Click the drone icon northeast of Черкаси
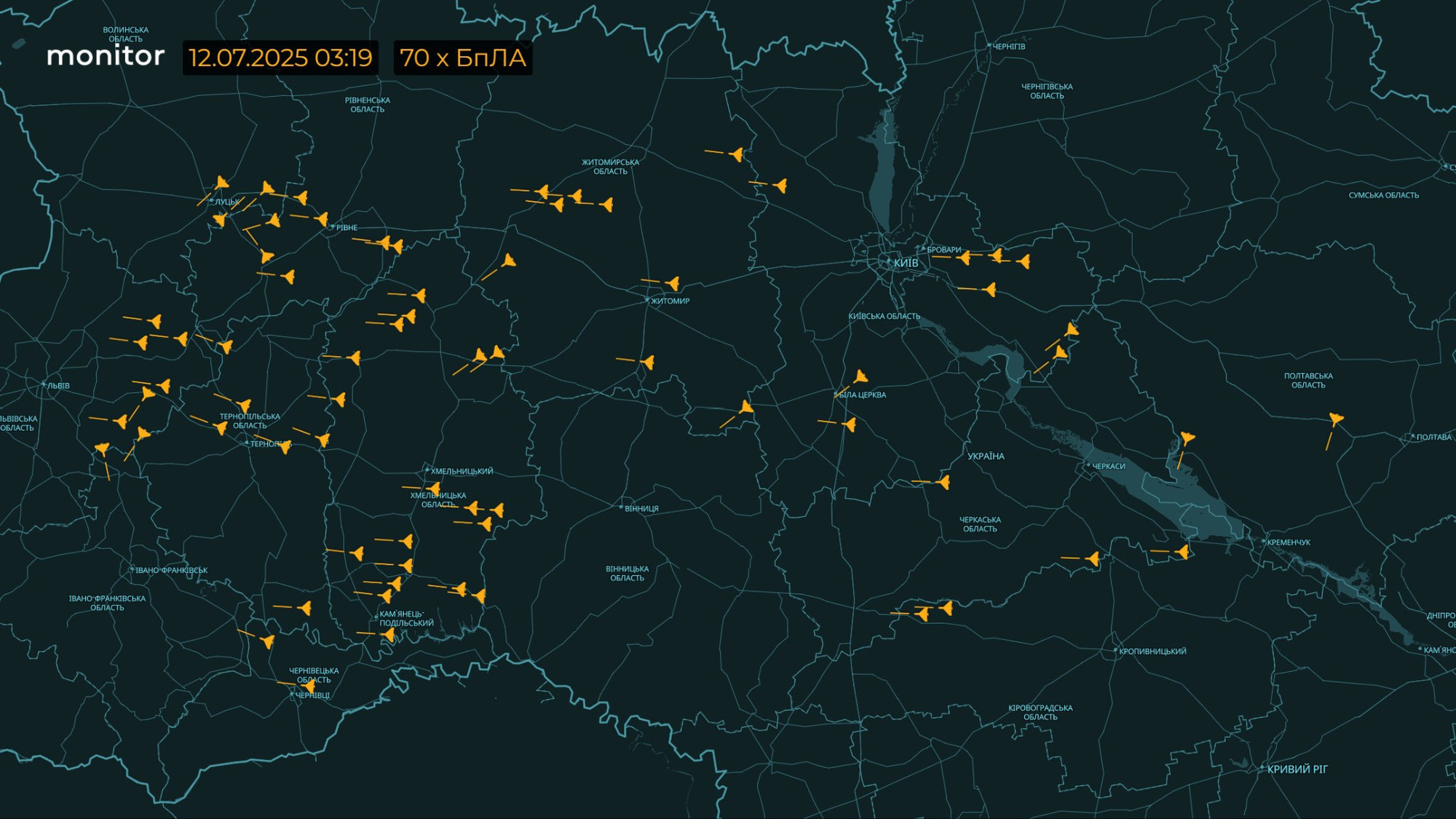 (x=1187, y=438)
